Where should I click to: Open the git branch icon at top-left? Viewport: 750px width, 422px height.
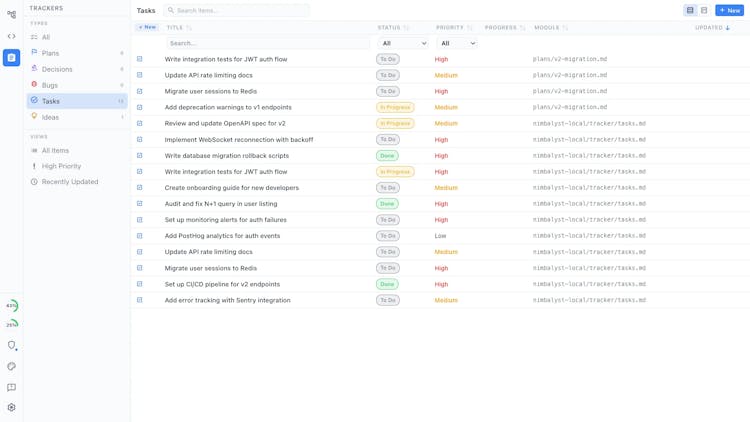coord(12,14)
